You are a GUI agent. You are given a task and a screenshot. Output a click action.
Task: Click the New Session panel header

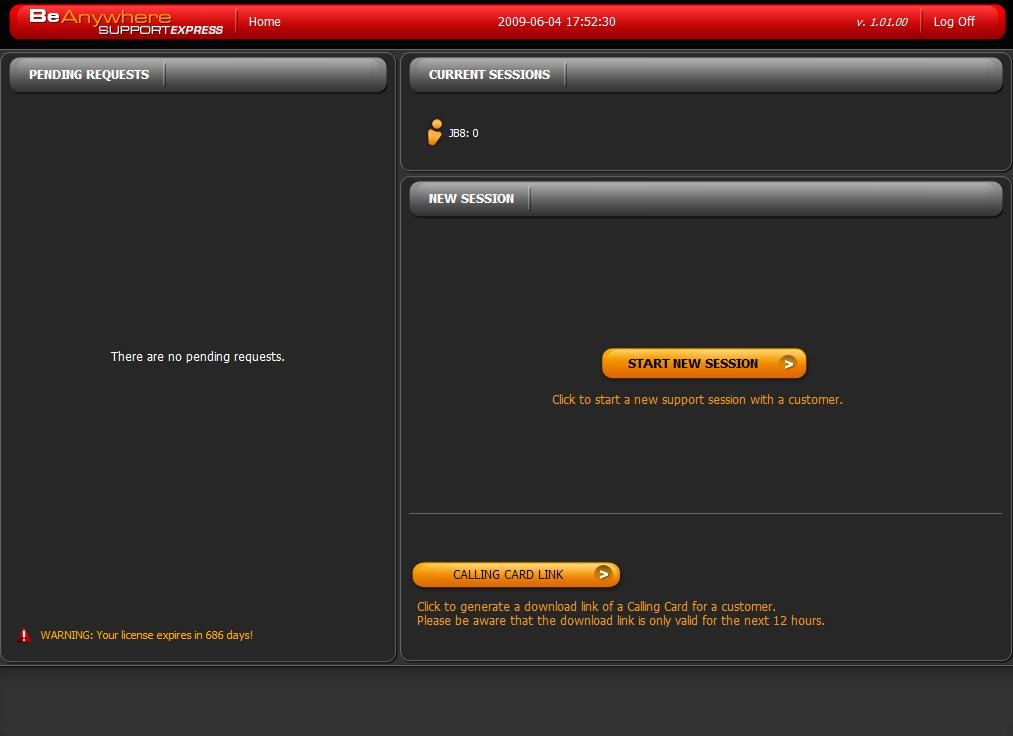coord(471,199)
